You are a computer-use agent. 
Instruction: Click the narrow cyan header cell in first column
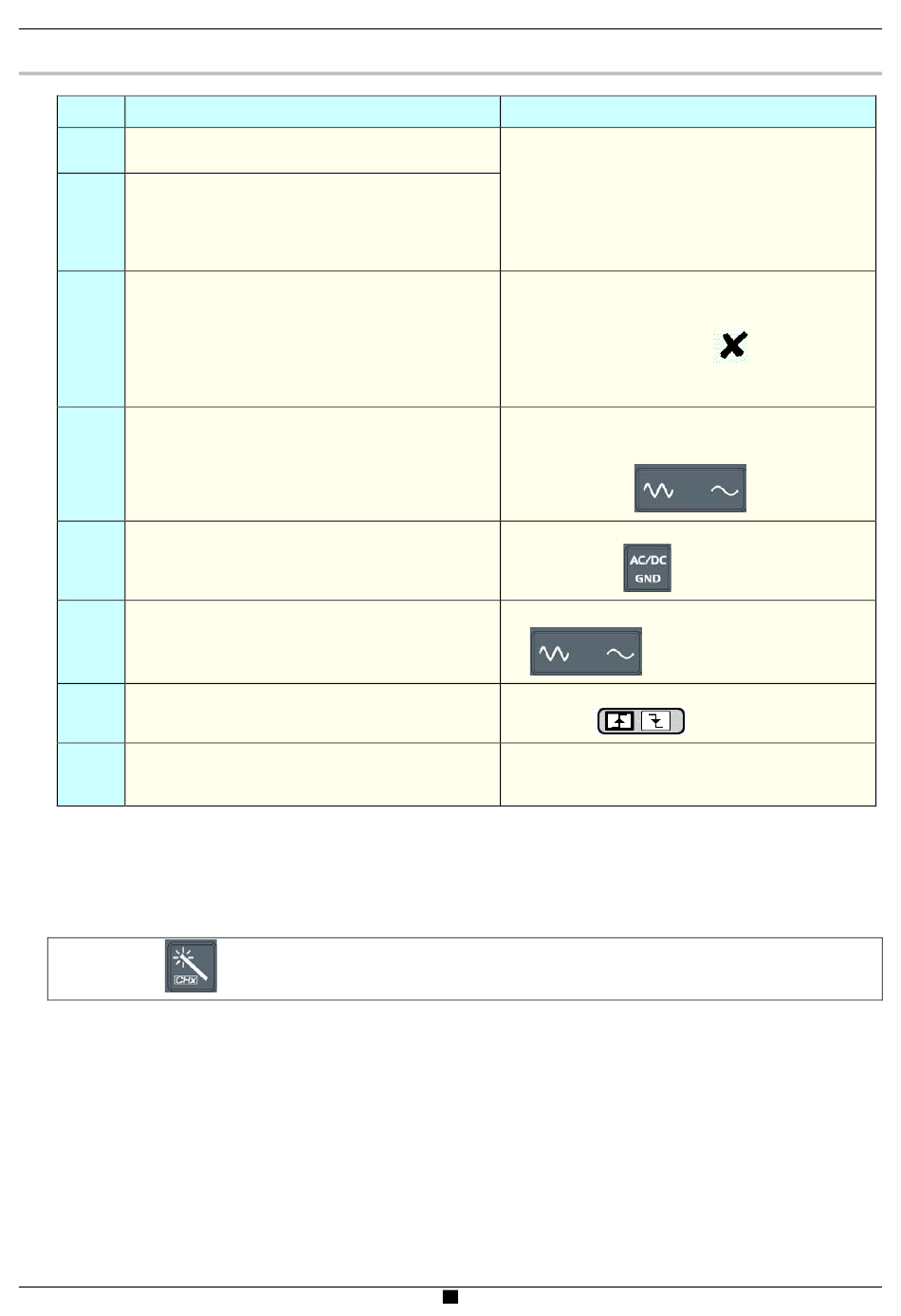[91, 111]
